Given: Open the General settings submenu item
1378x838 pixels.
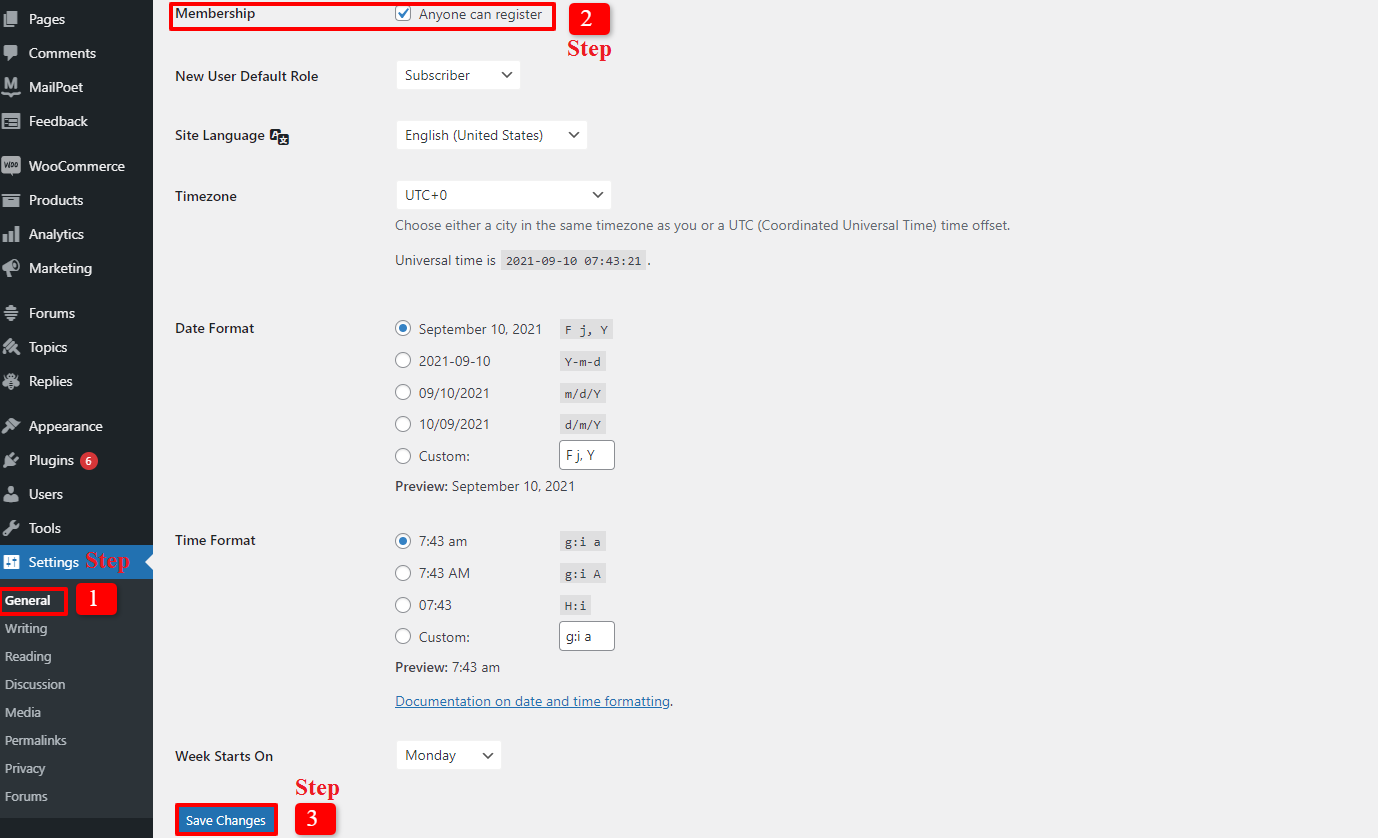Looking at the screenshot, I should [x=28, y=601].
